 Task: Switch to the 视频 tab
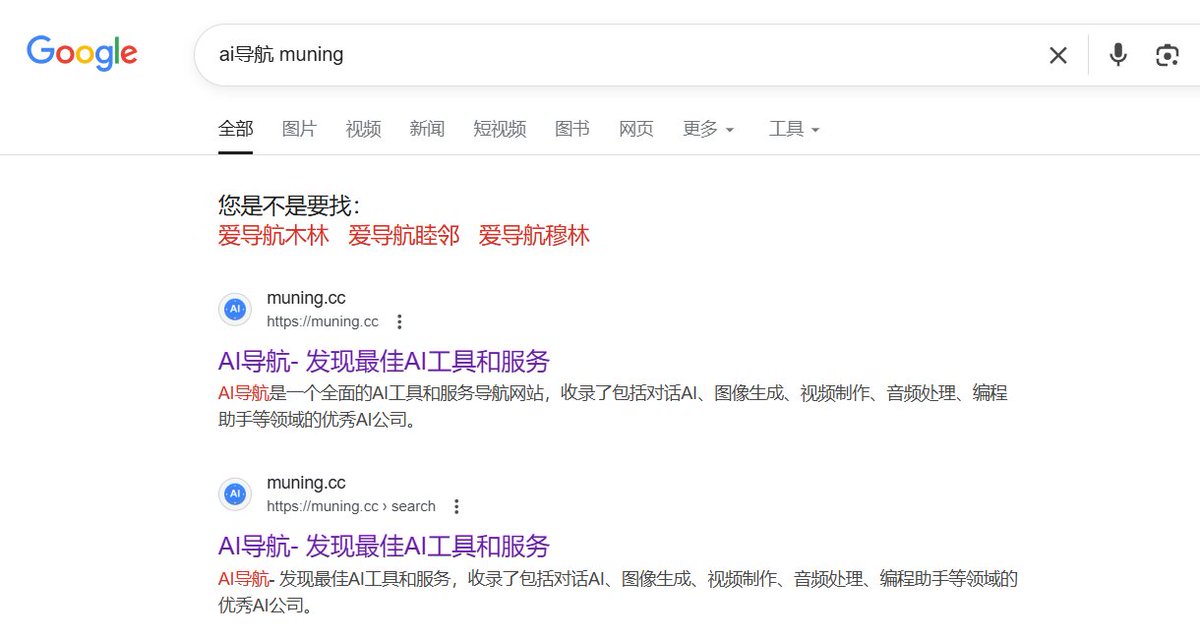(363, 129)
